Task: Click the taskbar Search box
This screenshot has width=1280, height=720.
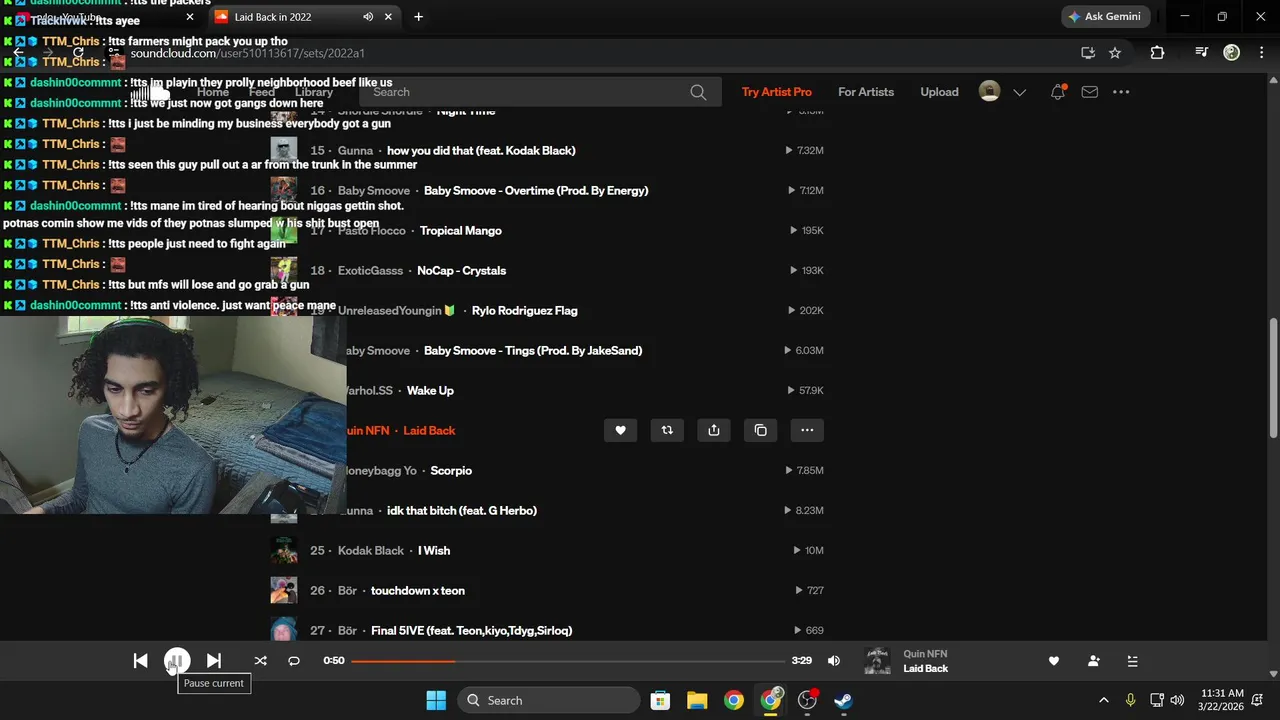Action: (x=550, y=700)
